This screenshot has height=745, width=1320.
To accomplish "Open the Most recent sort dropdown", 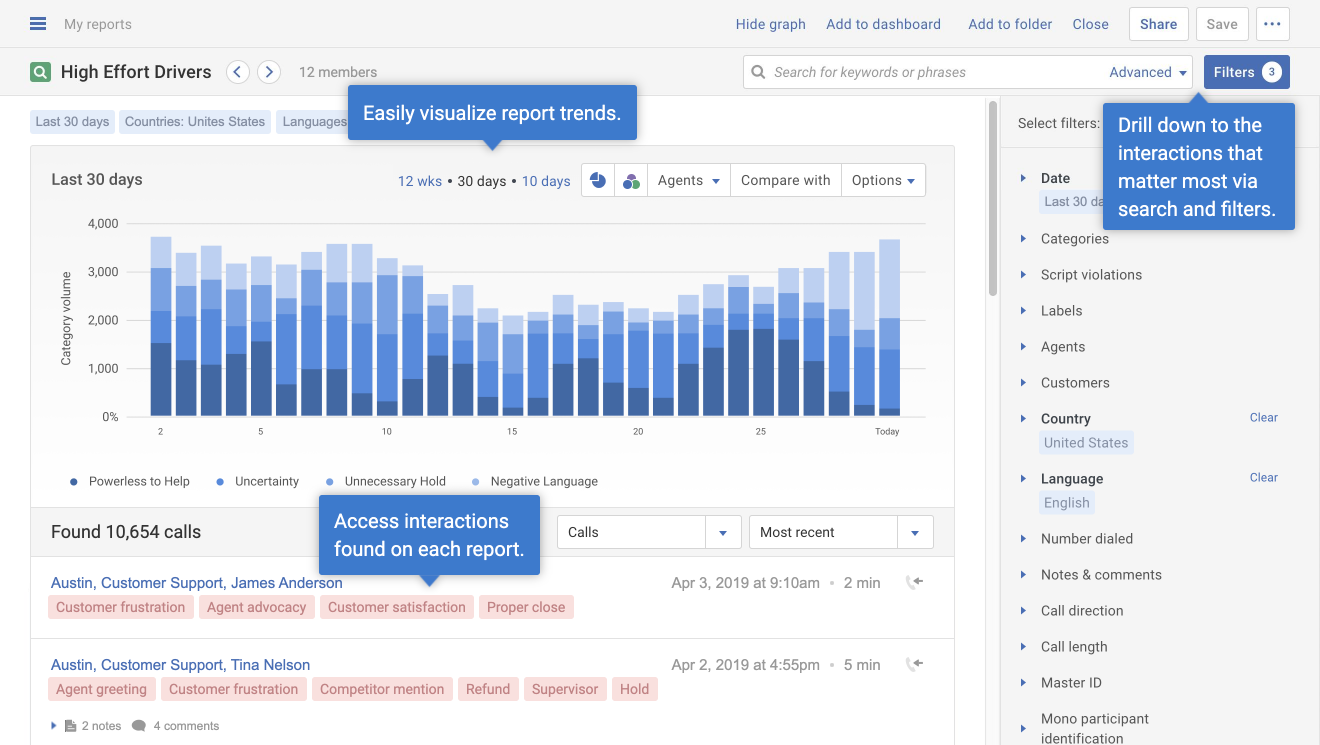I will click(840, 532).
